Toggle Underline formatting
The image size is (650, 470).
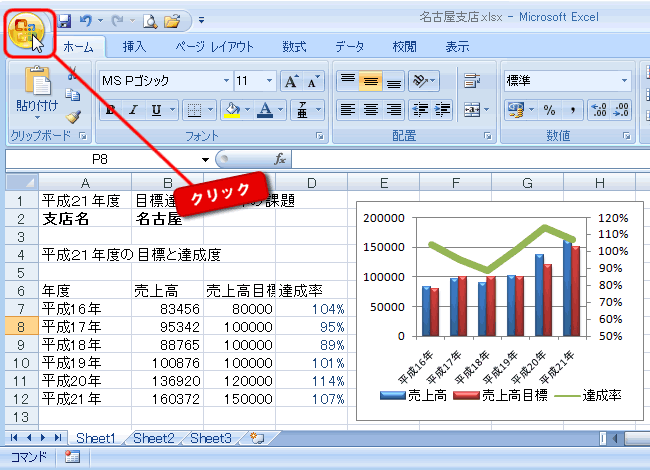pos(156,110)
